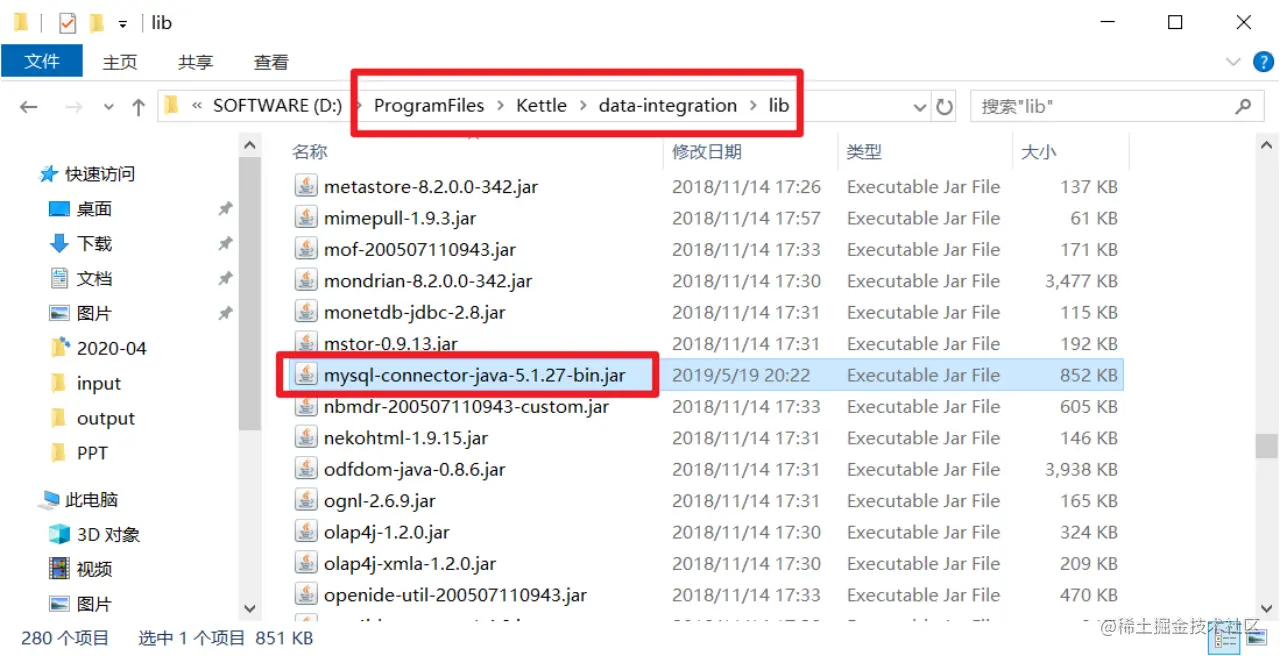The image size is (1280, 656).
Task: Select olap4j-xmla-1.2.0.jar file
Action: [410, 564]
